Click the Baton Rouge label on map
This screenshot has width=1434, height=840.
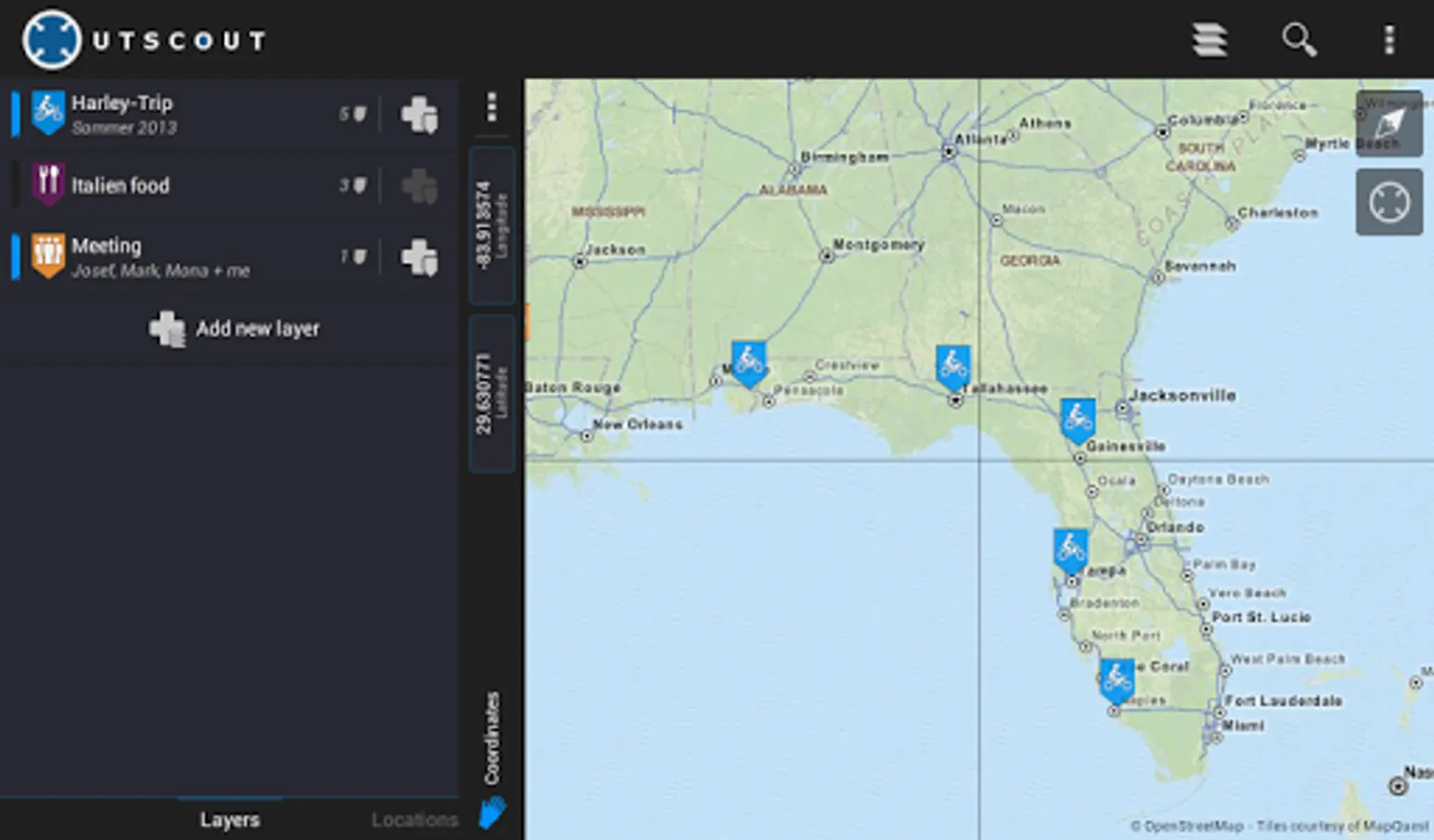point(573,386)
